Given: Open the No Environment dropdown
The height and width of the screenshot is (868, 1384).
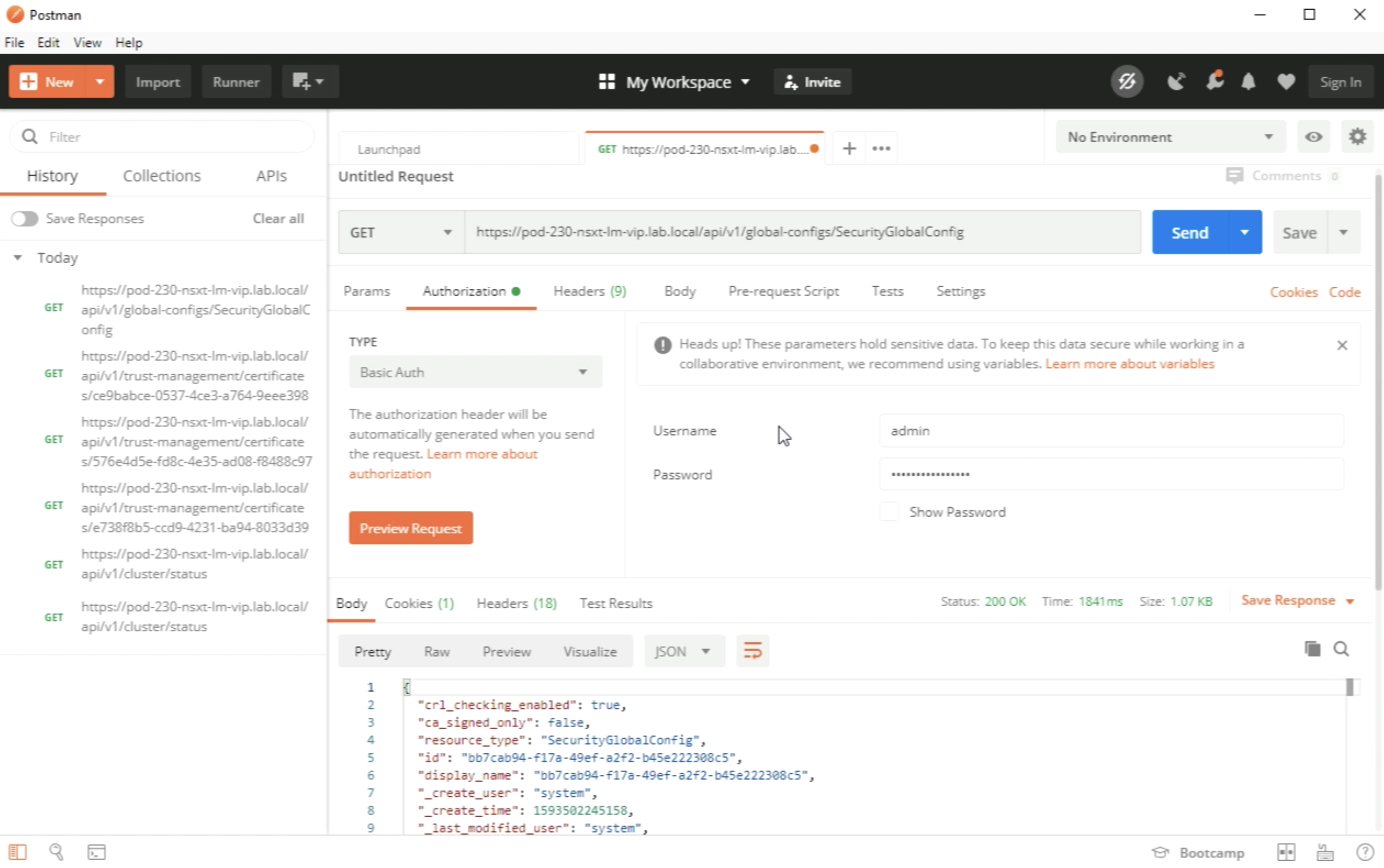Looking at the screenshot, I should [1170, 137].
